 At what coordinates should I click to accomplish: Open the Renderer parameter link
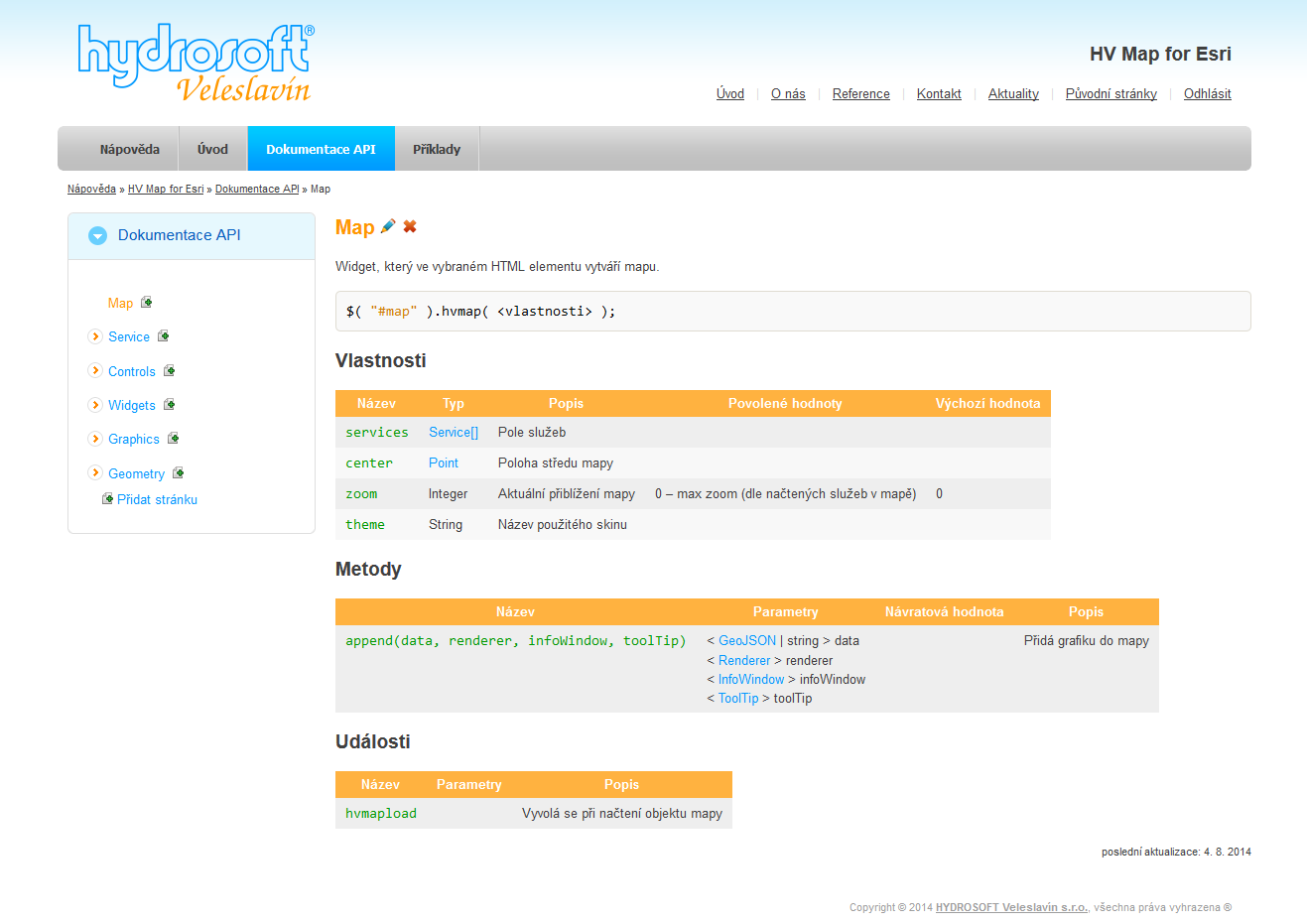point(744,660)
